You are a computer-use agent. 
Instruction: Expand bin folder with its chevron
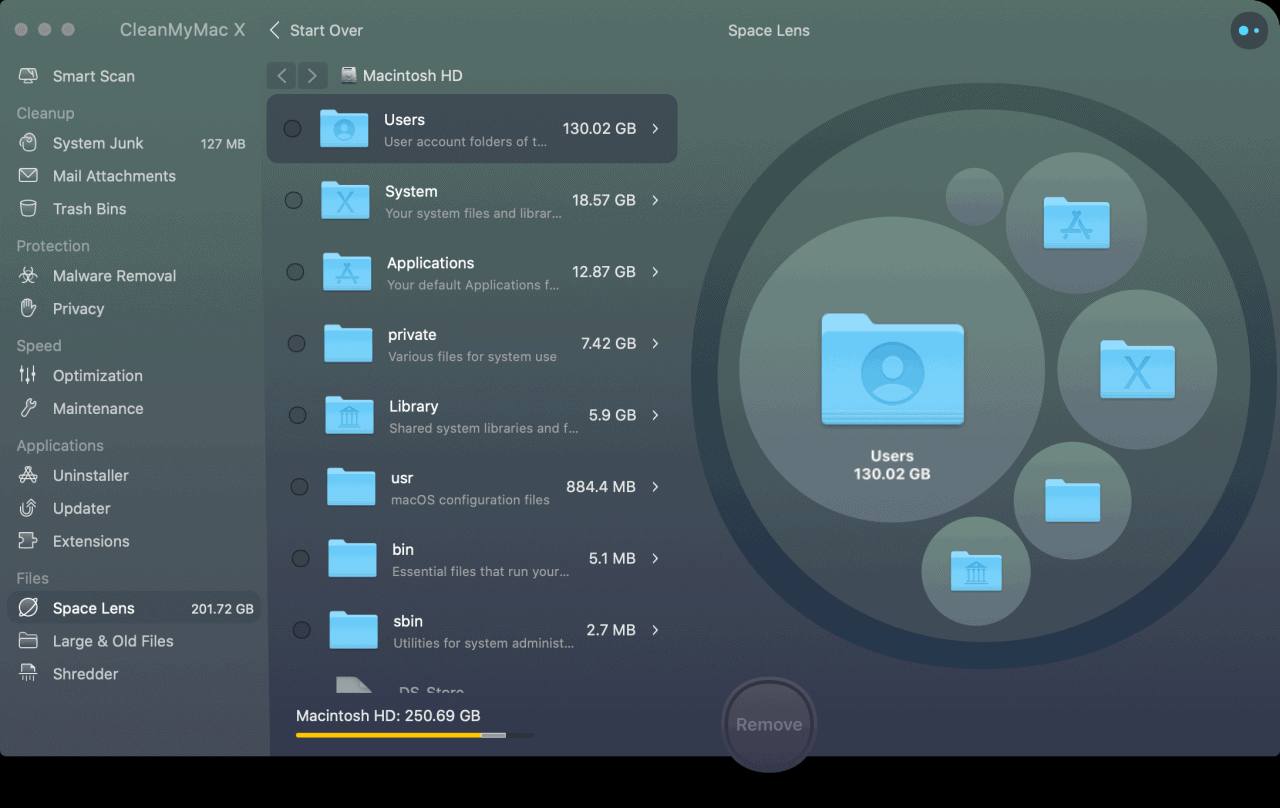(655, 558)
